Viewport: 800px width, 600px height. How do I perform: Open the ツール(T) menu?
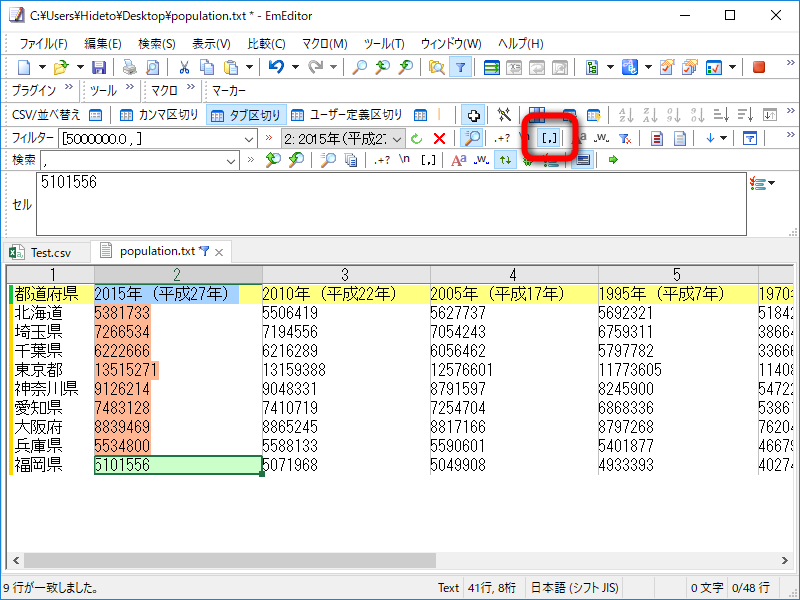pos(384,44)
